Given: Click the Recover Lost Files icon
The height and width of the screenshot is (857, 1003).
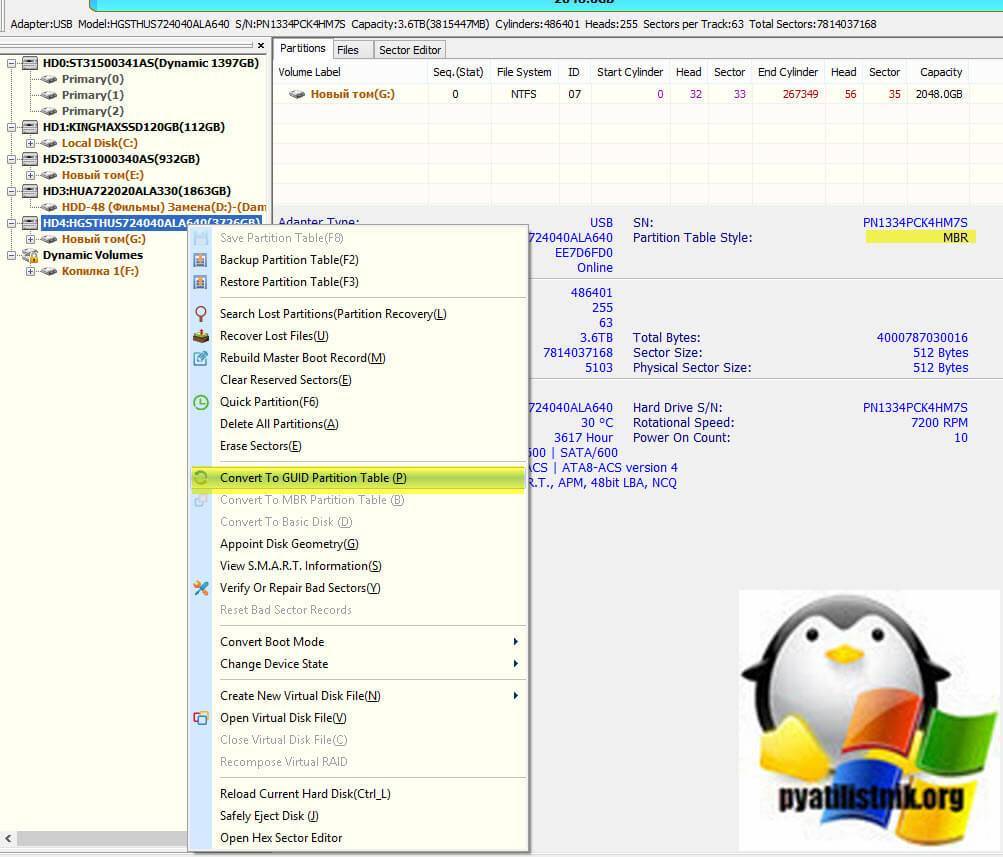Looking at the screenshot, I should [x=201, y=336].
